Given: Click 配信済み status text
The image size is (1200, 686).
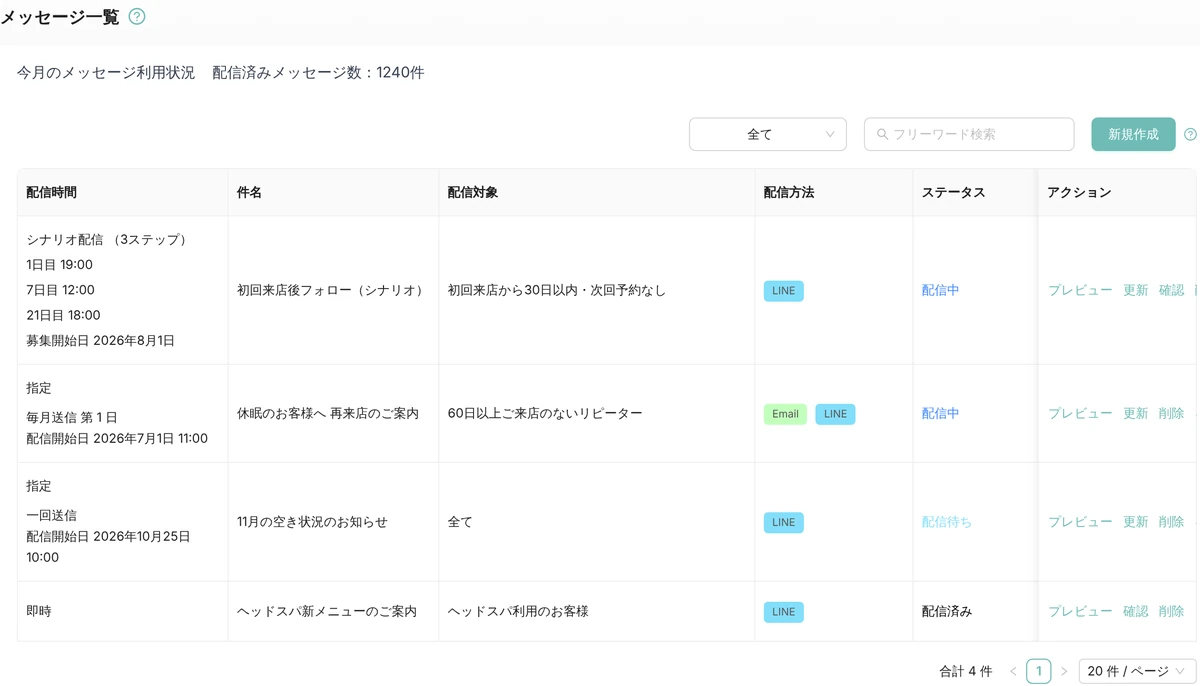Looking at the screenshot, I should (x=947, y=611).
